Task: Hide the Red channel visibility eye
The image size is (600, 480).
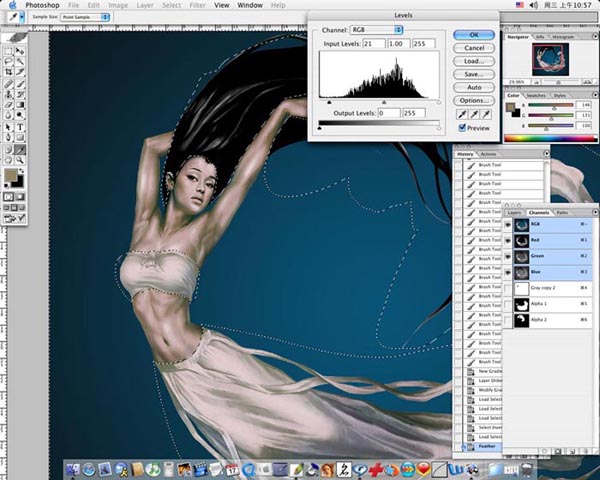Action: click(x=509, y=241)
